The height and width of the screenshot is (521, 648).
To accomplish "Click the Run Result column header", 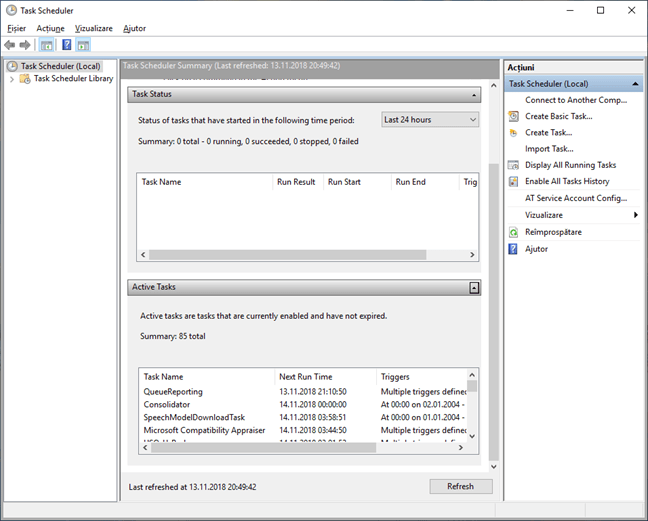I will coord(298,182).
